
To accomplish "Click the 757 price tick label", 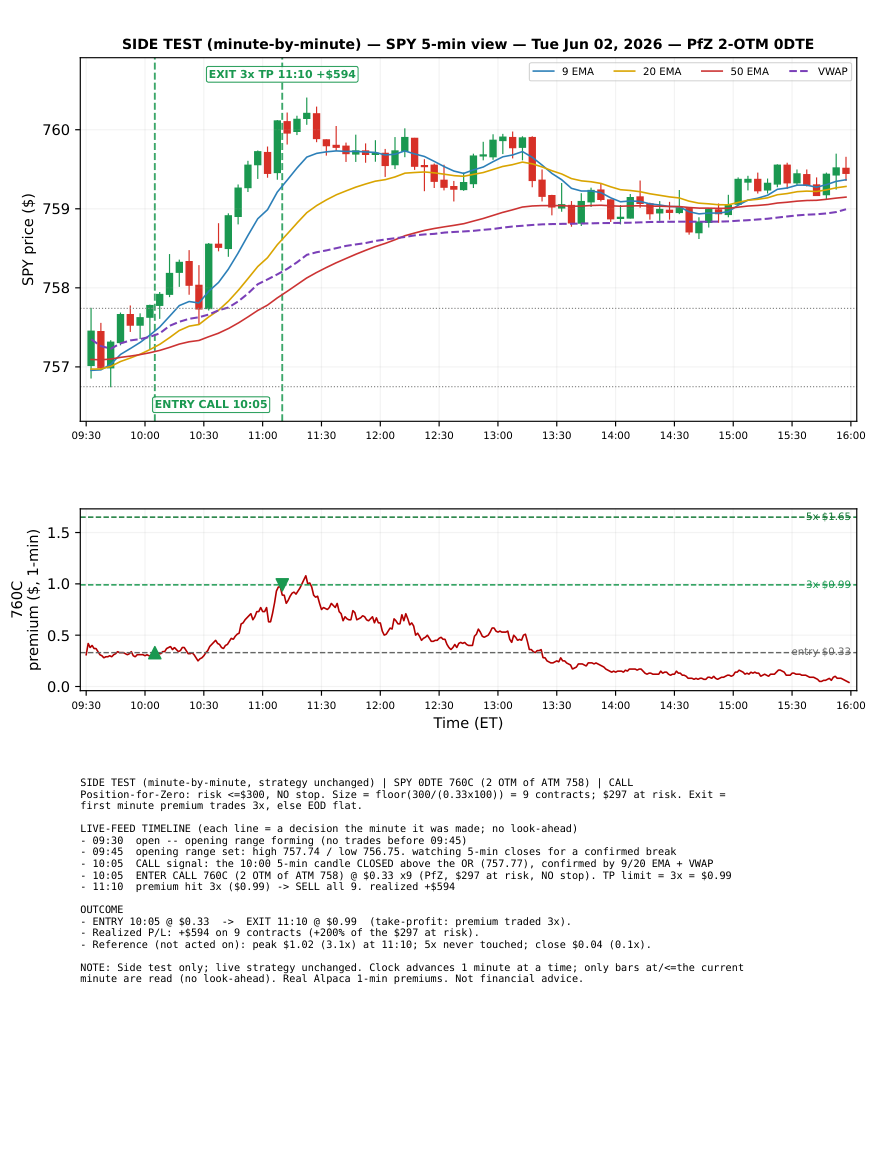I will tap(56, 367).
